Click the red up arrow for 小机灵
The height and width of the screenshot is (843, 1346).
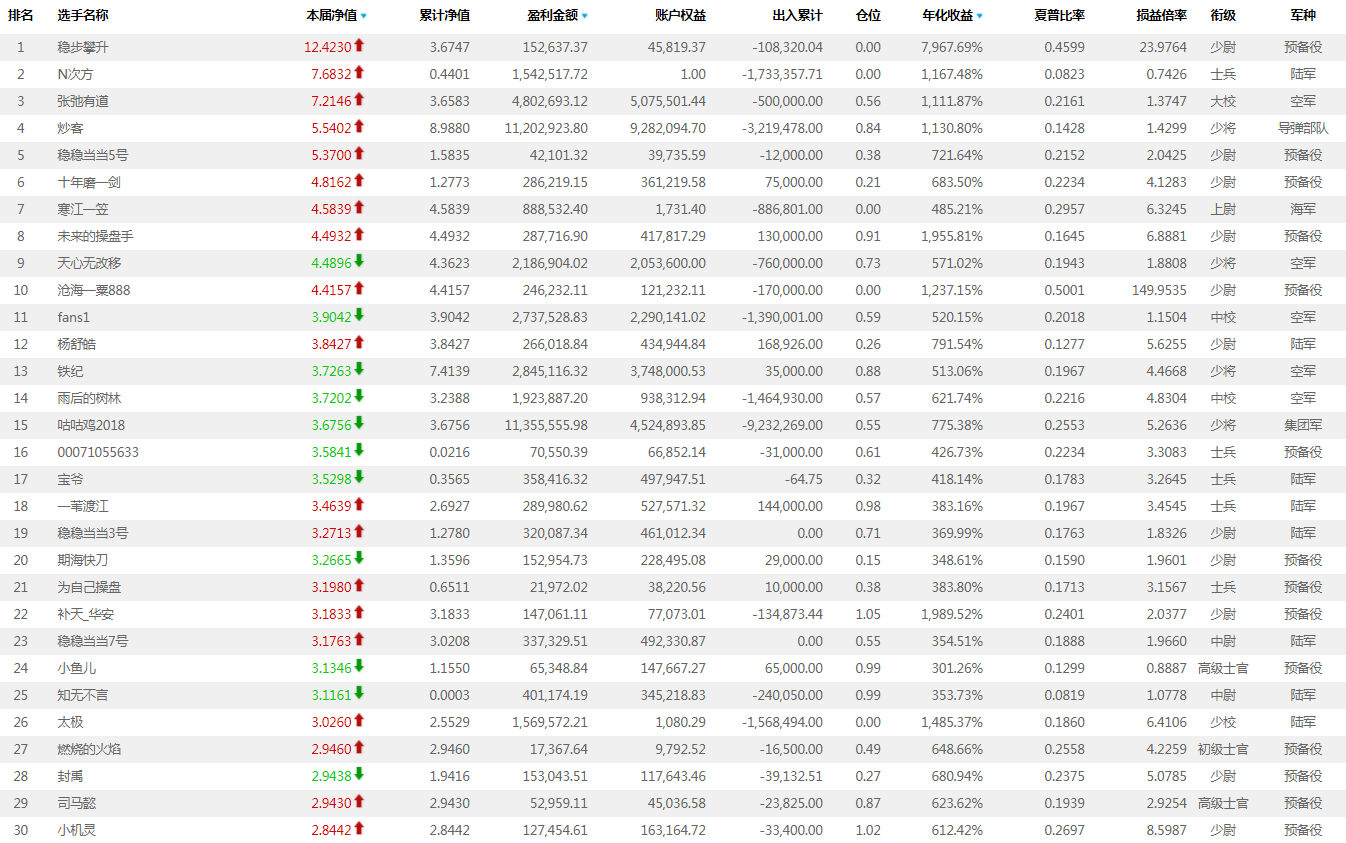tap(359, 829)
